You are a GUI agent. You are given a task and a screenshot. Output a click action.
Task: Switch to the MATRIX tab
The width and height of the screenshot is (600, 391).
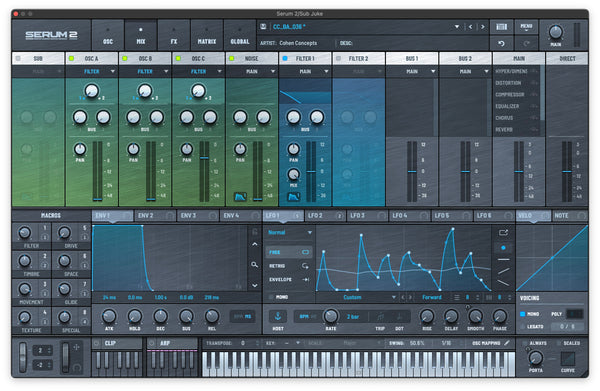[207, 35]
